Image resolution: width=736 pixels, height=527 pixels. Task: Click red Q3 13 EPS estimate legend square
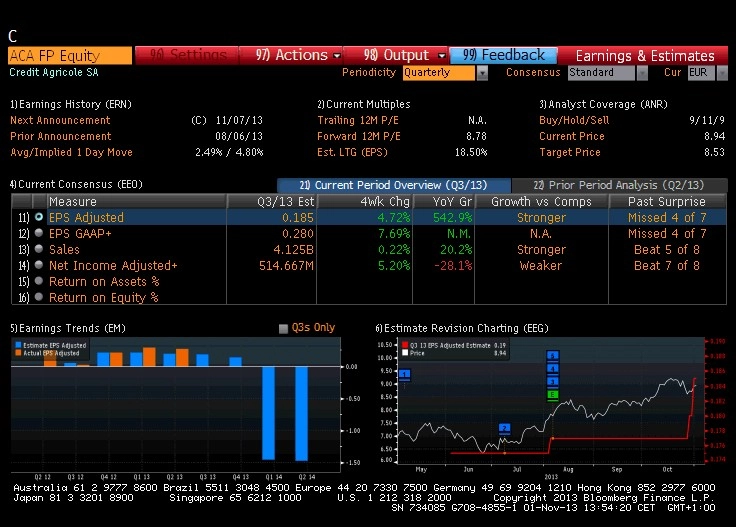click(x=405, y=345)
